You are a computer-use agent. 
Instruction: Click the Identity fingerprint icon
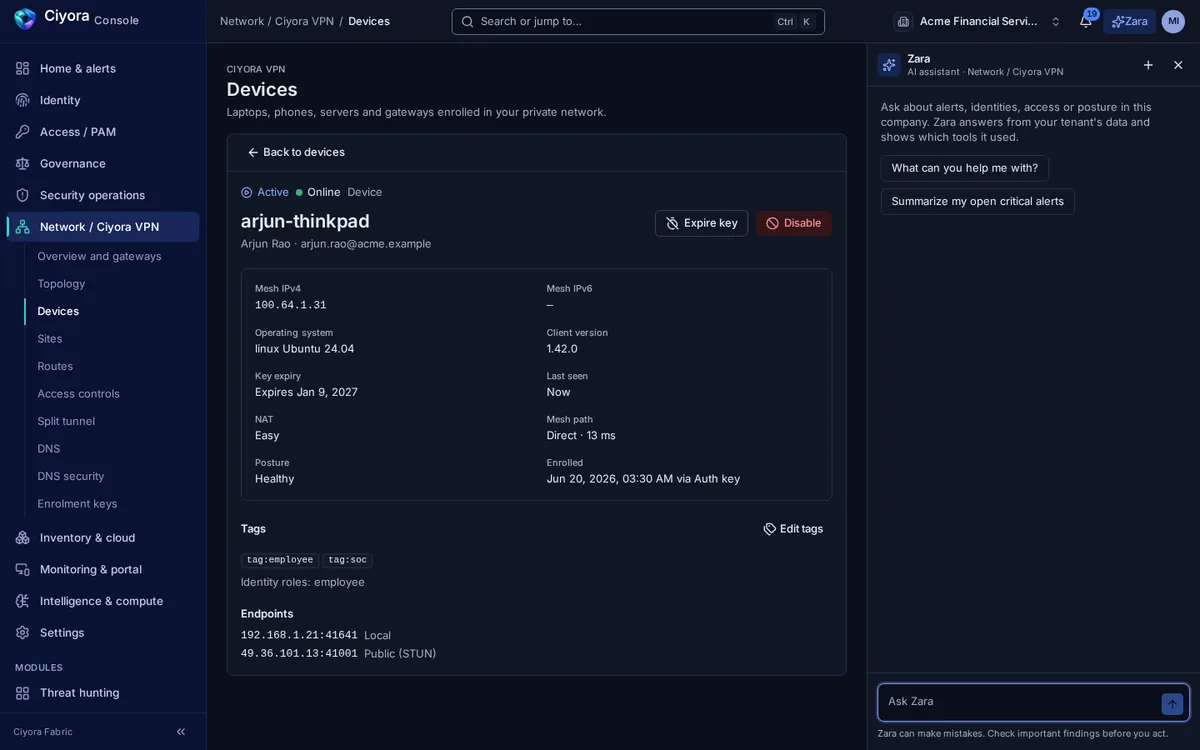tap(22, 100)
